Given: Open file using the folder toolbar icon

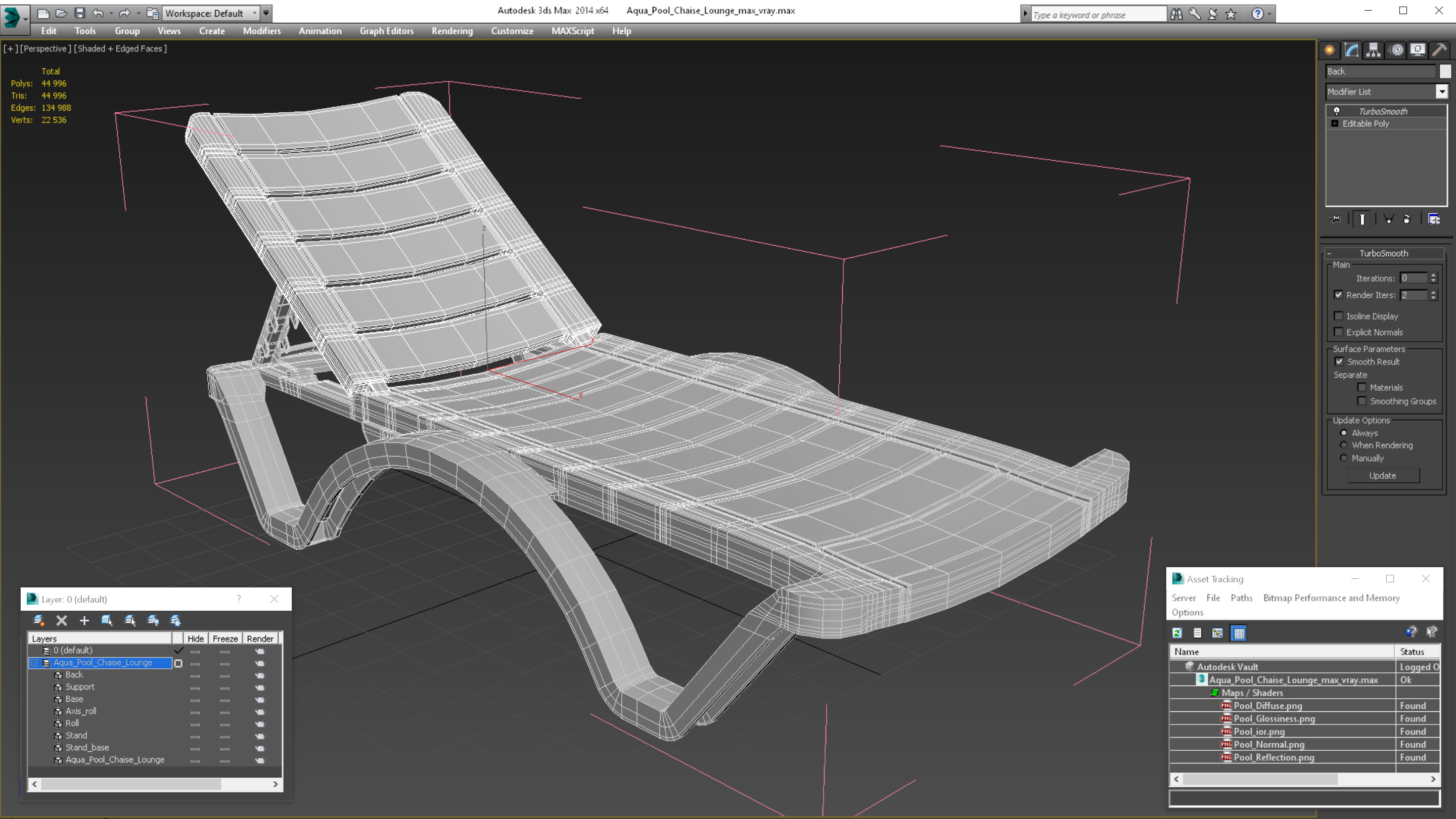Looking at the screenshot, I should point(61,13).
